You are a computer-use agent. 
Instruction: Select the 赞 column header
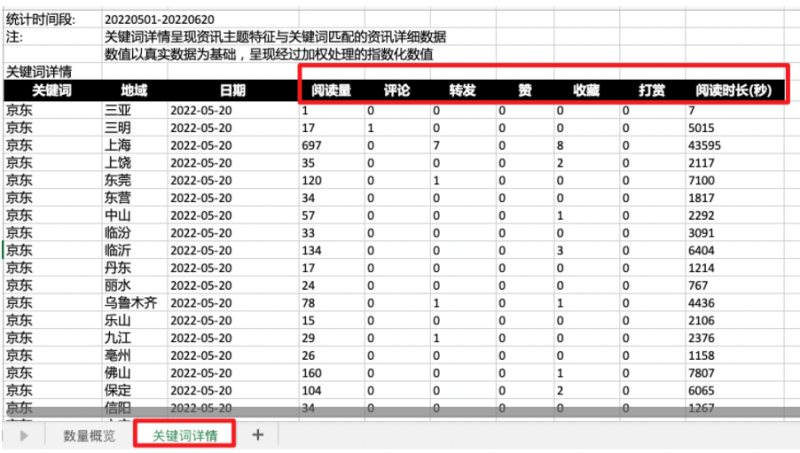(524, 91)
